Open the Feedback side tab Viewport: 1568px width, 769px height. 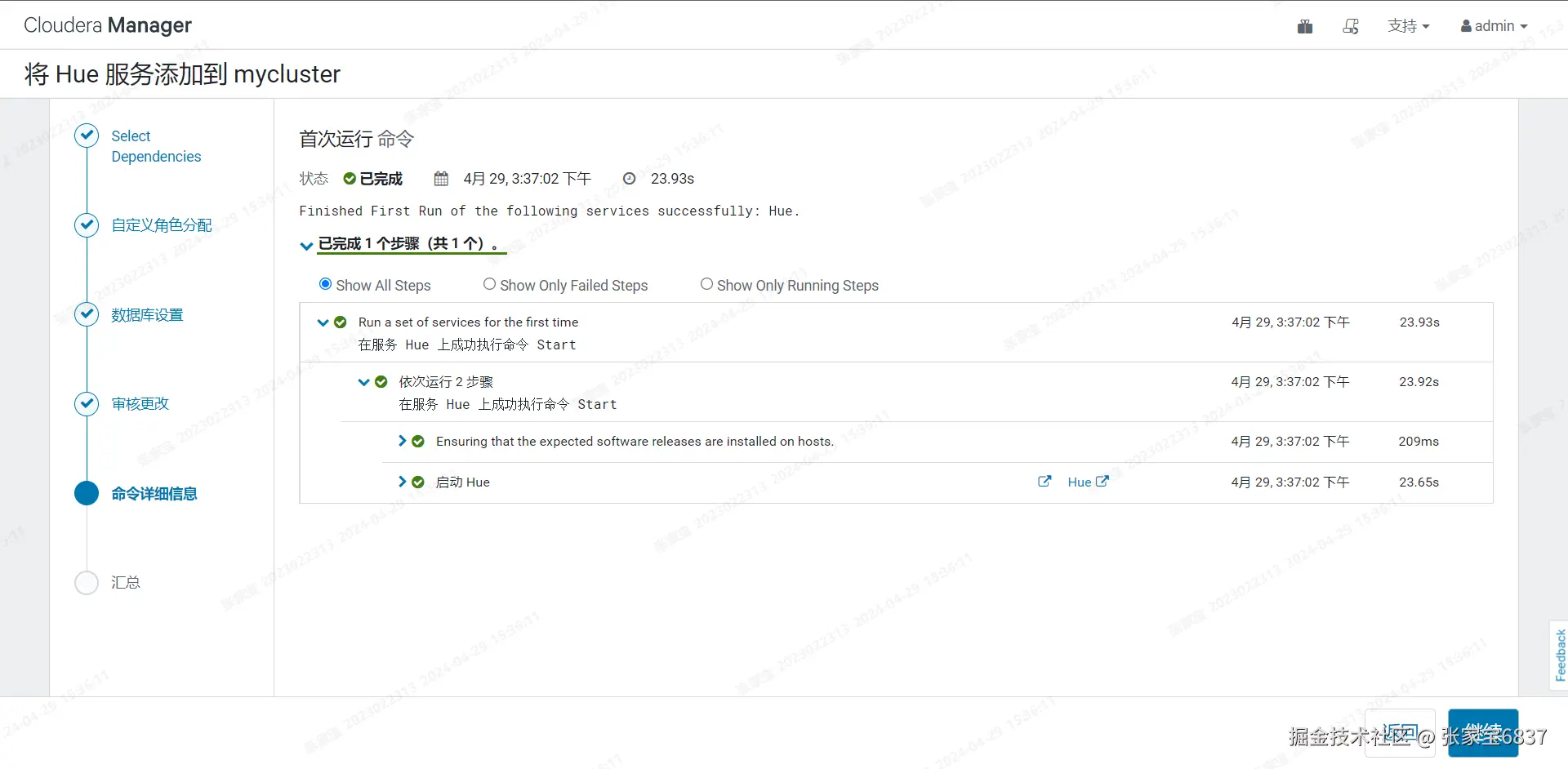coord(1560,655)
